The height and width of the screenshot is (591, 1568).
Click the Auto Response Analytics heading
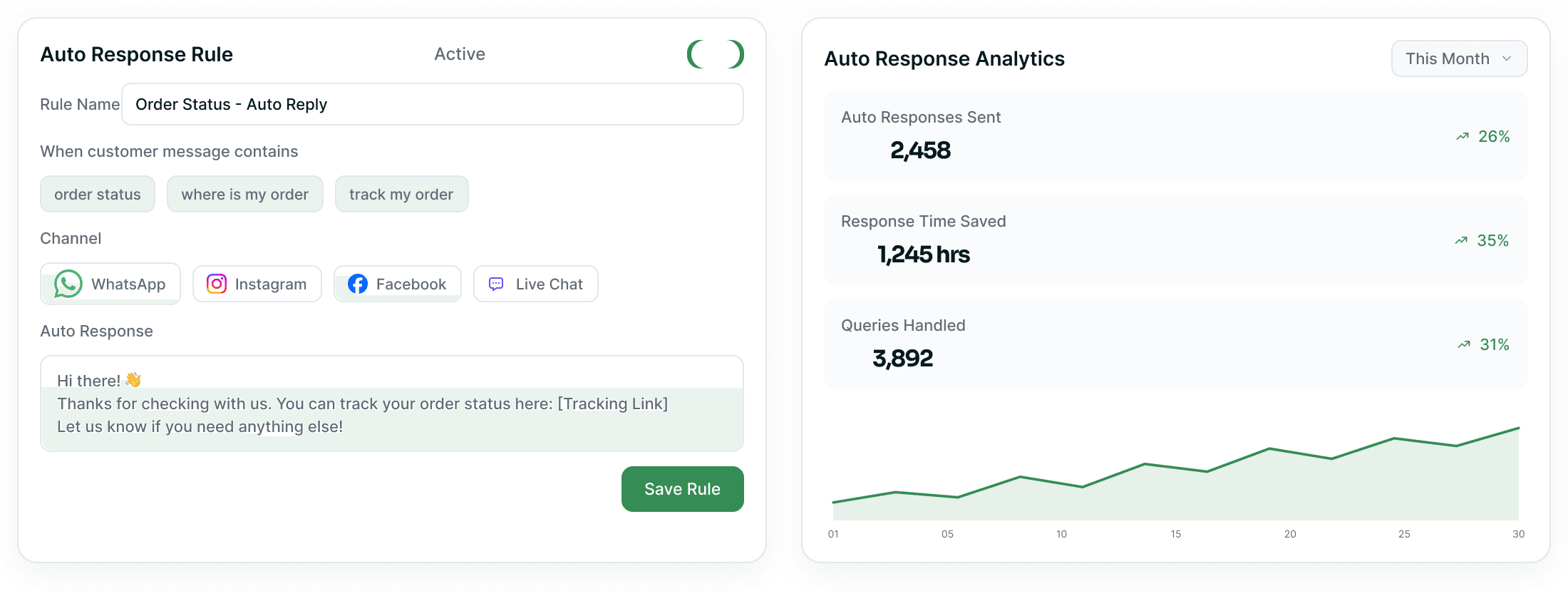click(x=944, y=58)
